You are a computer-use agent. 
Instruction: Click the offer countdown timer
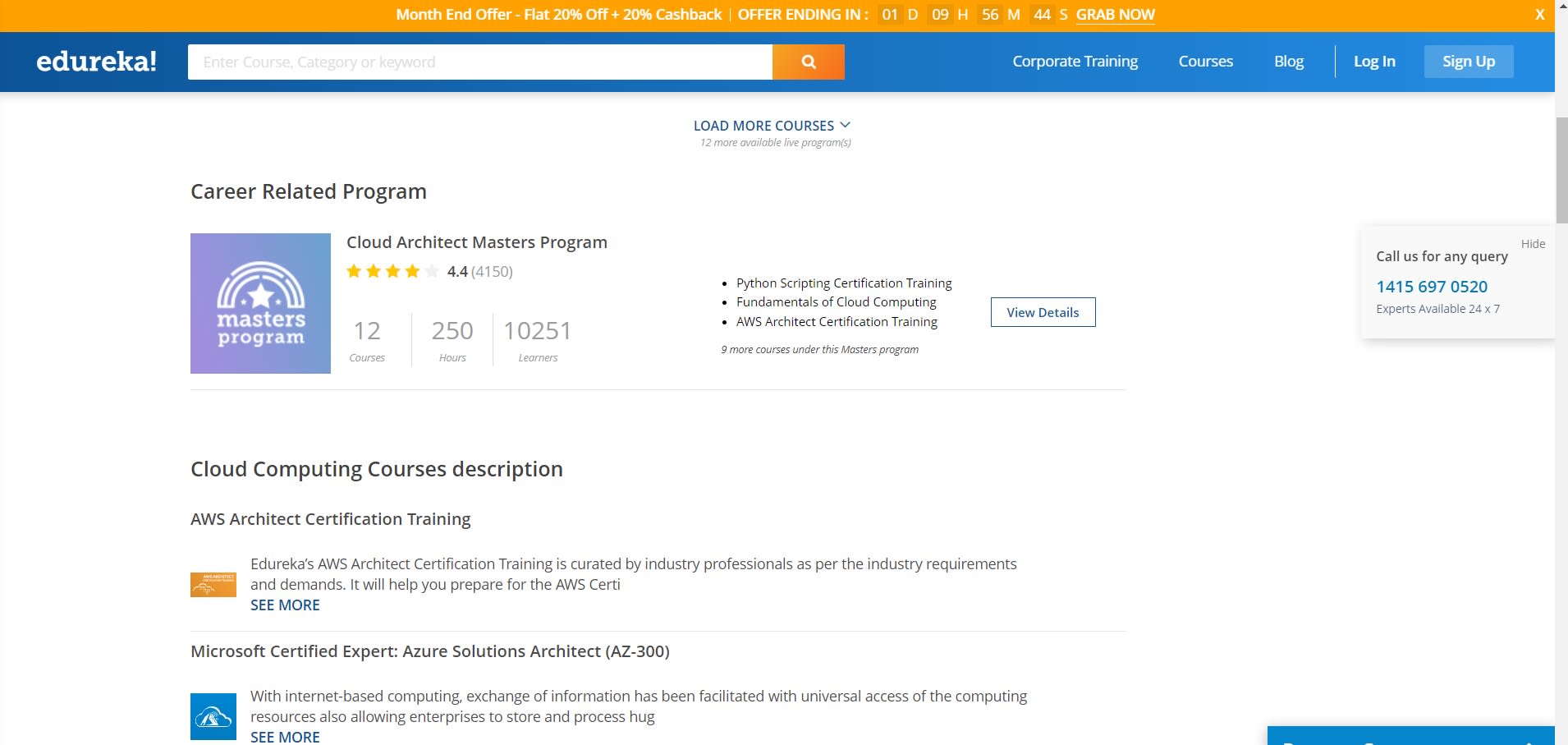click(x=973, y=15)
